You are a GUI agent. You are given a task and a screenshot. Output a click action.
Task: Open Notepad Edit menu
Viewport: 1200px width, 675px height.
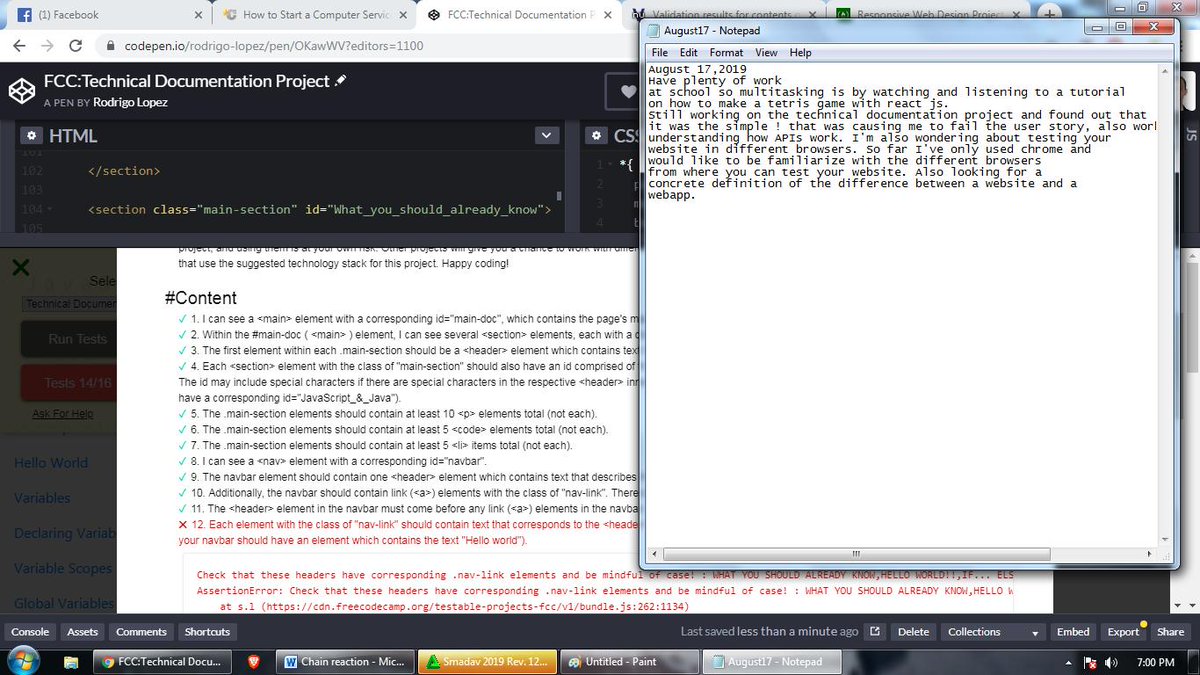[x=689, y=52]
